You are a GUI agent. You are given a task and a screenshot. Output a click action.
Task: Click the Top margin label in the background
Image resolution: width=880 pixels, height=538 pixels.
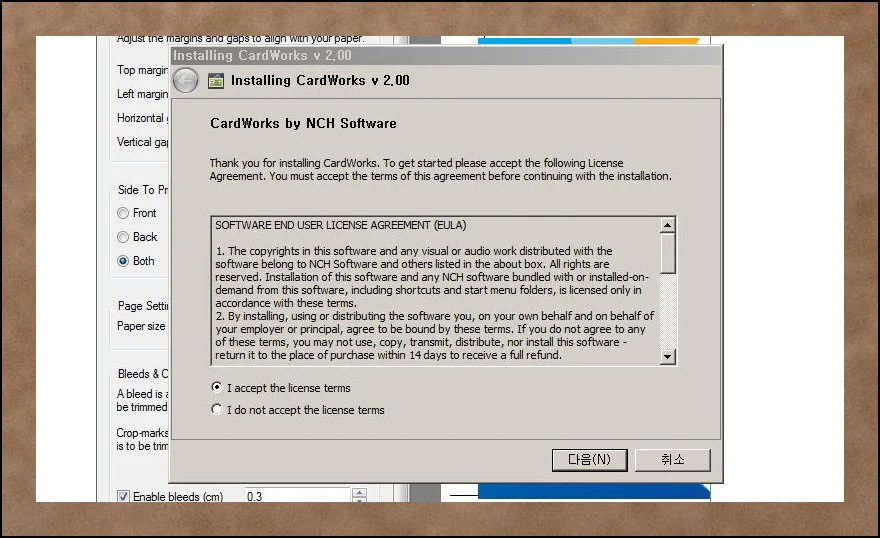[141, 70]
